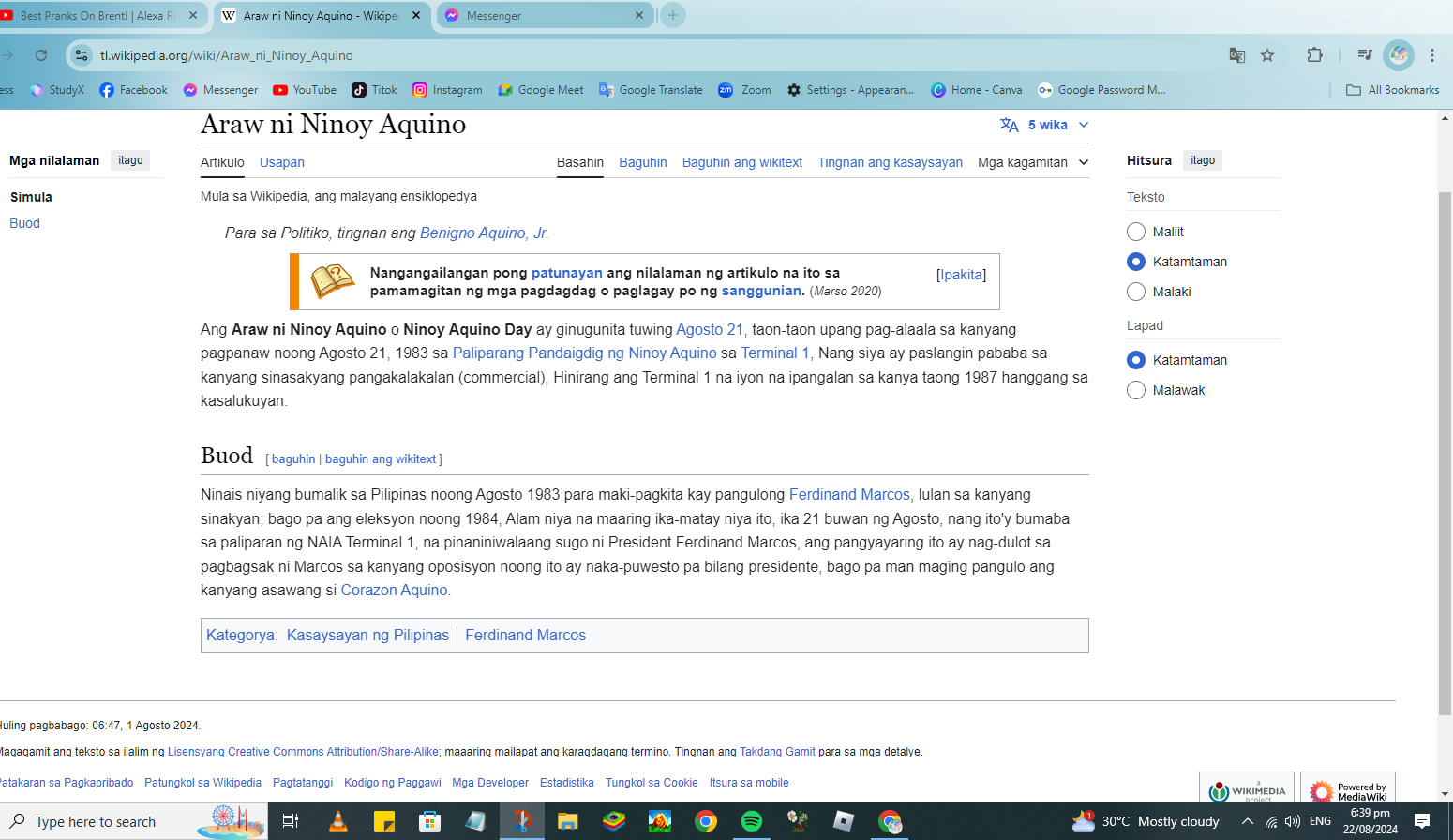
Task: Open Home - Canva bookmark
Action: [x=976, y=90]
